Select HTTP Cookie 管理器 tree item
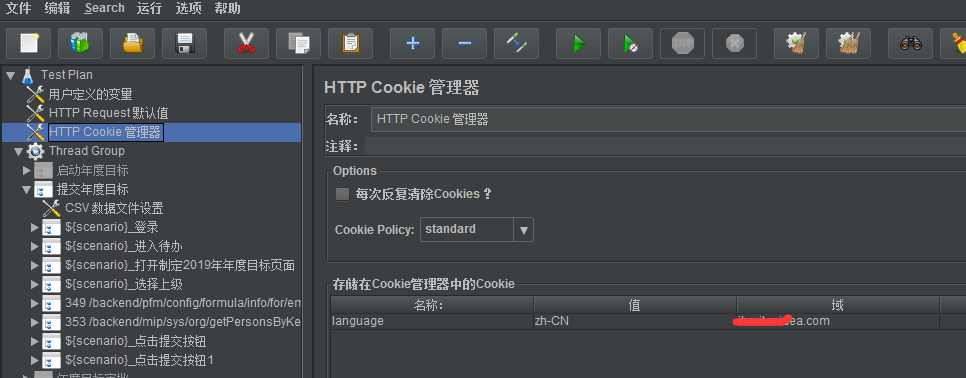 point(105,132)
